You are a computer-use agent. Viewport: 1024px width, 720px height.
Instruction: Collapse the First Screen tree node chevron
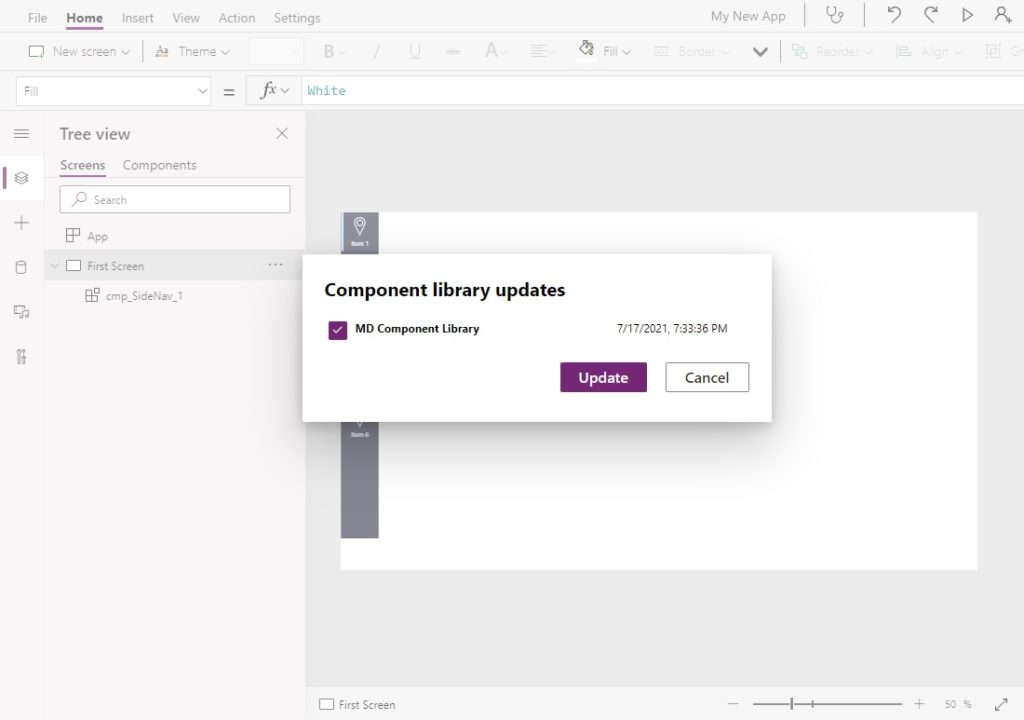coord(55,265)
